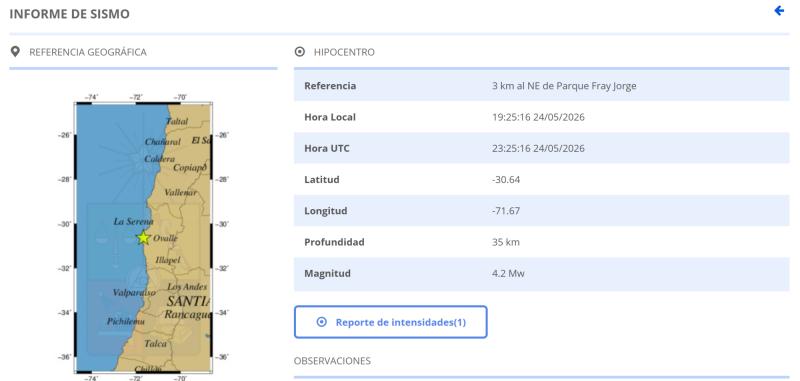
Task: Click the location pin icon beside Referencia Geográfica
Action: (15, 52)
